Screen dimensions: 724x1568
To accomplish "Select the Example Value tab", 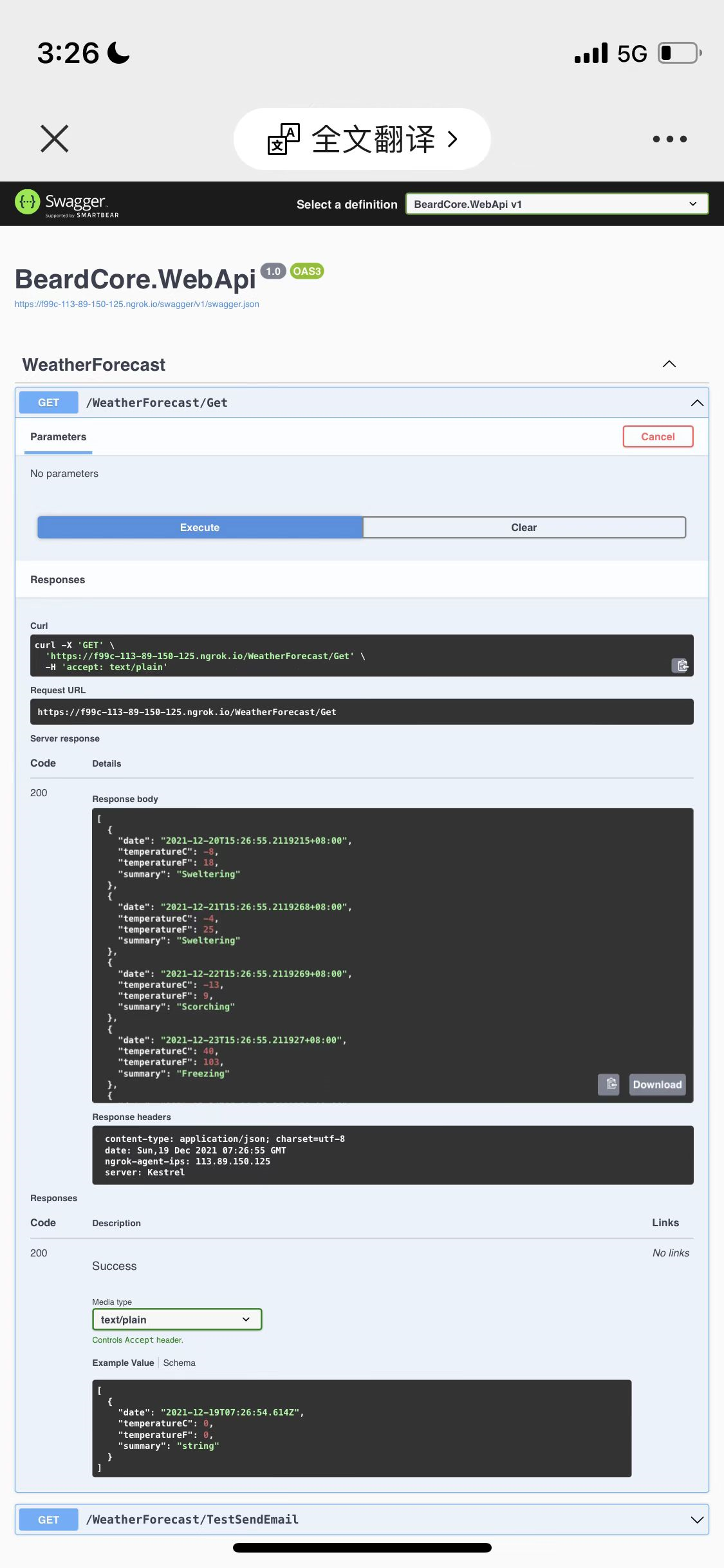I will (x=123, y=1363).
